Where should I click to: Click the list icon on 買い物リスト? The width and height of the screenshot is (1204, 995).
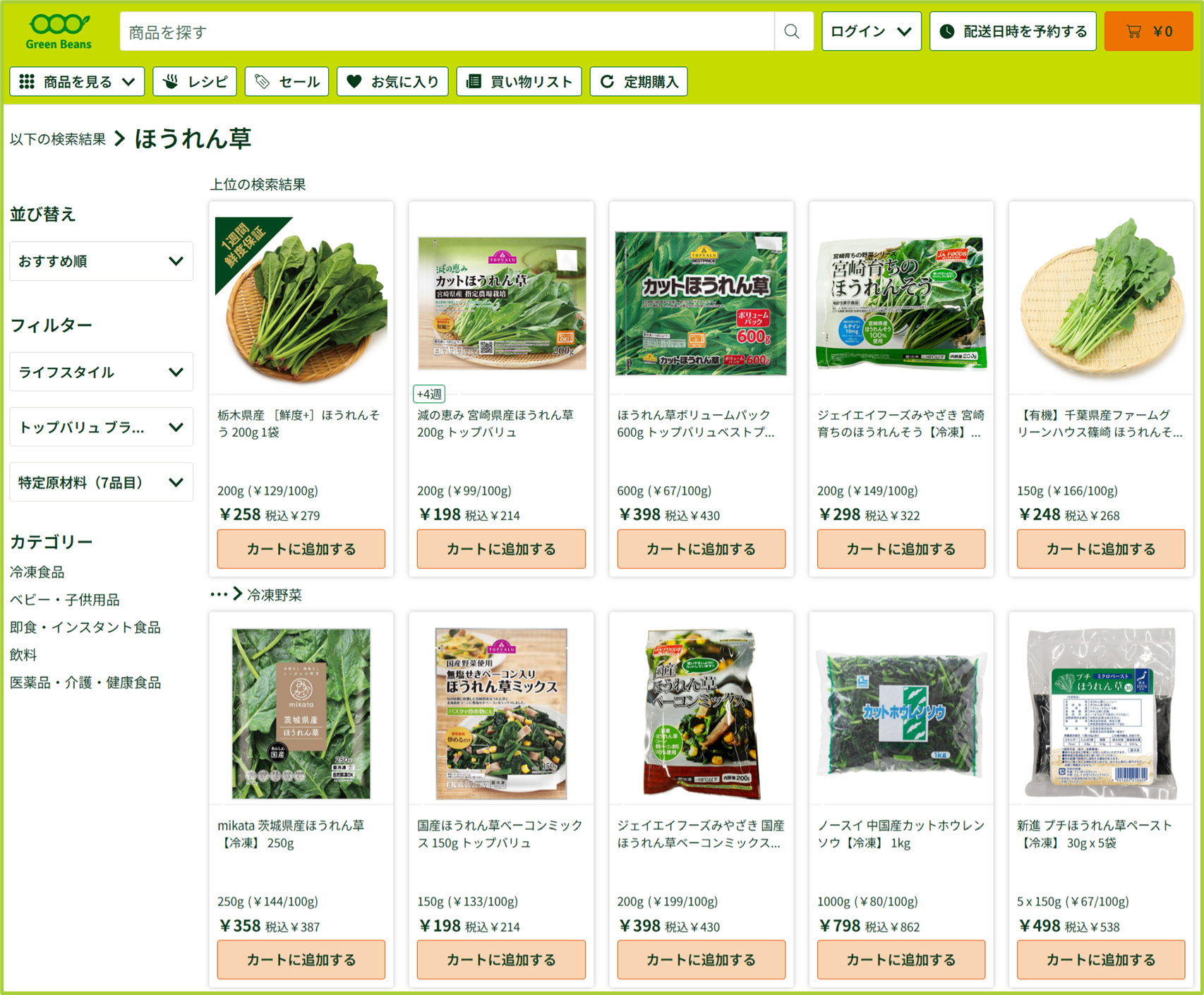pos(474,82)
